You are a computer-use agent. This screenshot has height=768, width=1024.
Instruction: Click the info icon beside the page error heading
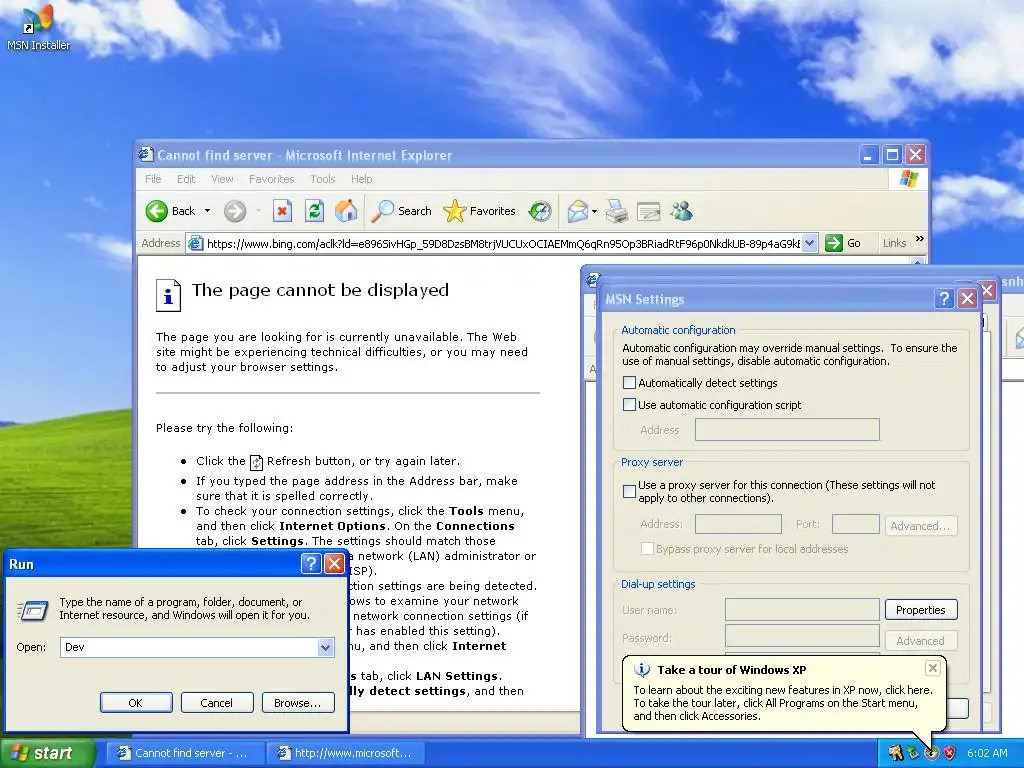click(x=168, y=295)
